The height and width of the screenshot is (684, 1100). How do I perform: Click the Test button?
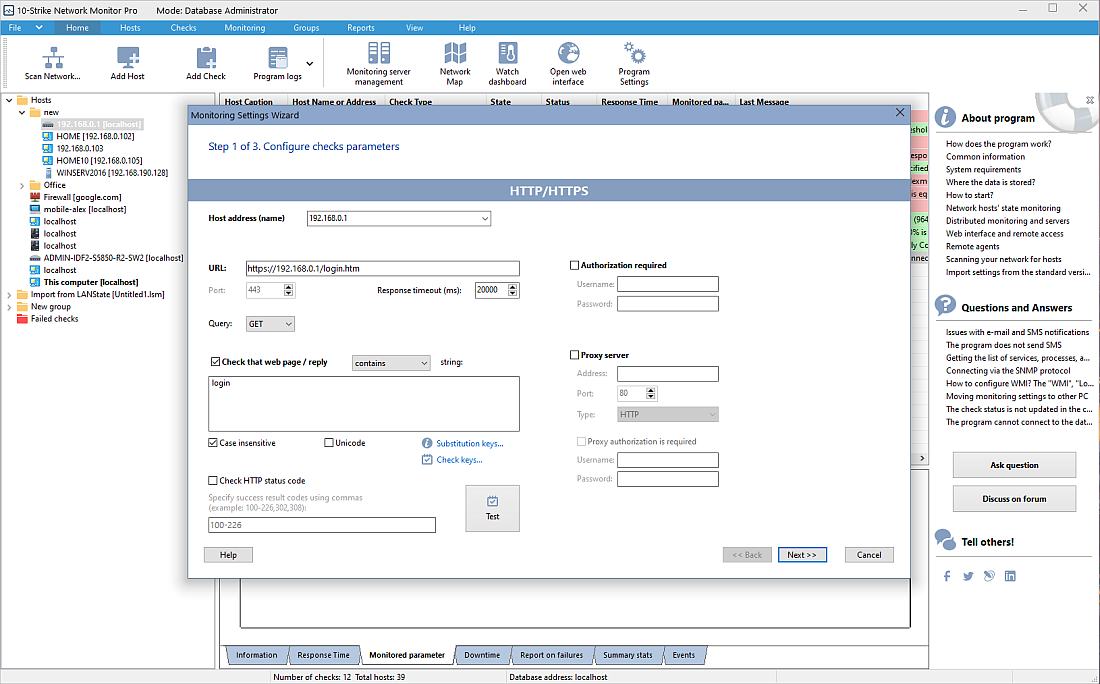coord(492,509)
